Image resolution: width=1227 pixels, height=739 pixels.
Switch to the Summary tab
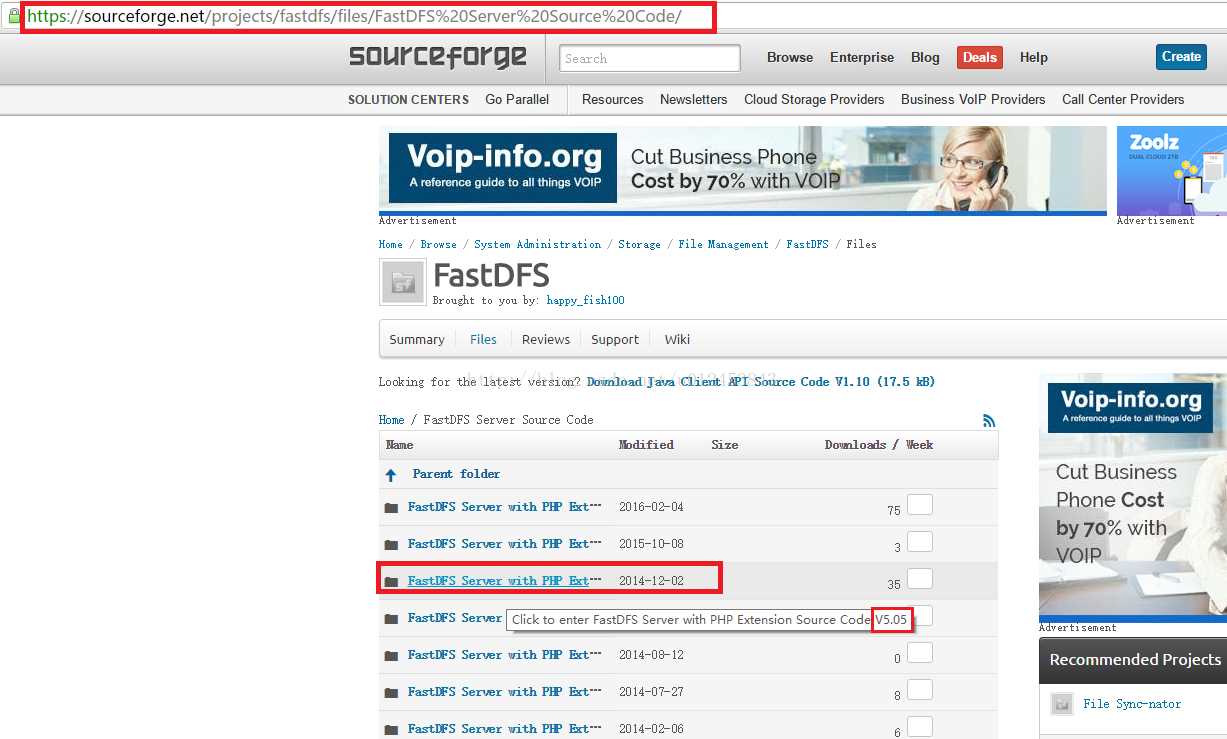(417, 339)
